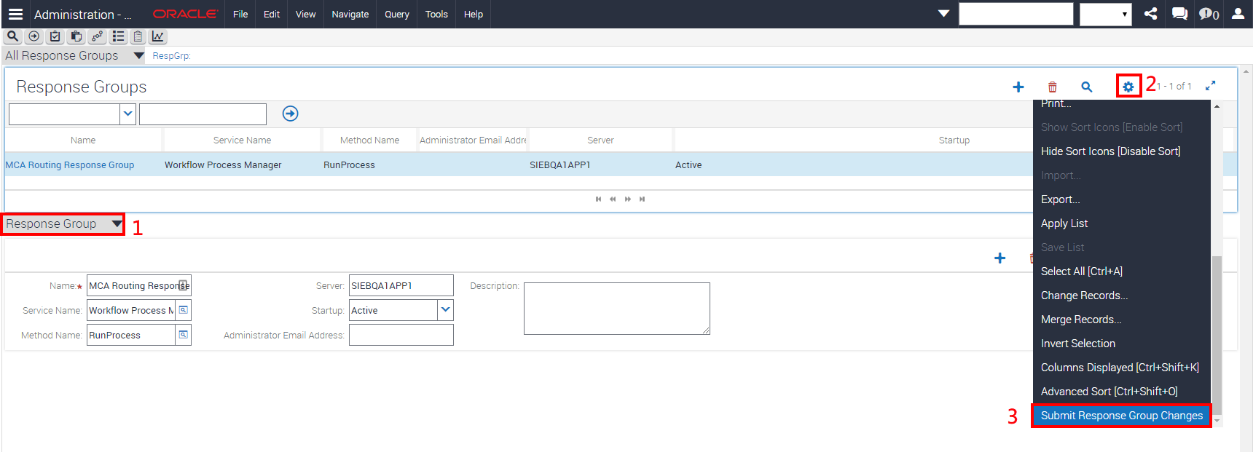Open query field selector dropdown

[x=128, y=114]
